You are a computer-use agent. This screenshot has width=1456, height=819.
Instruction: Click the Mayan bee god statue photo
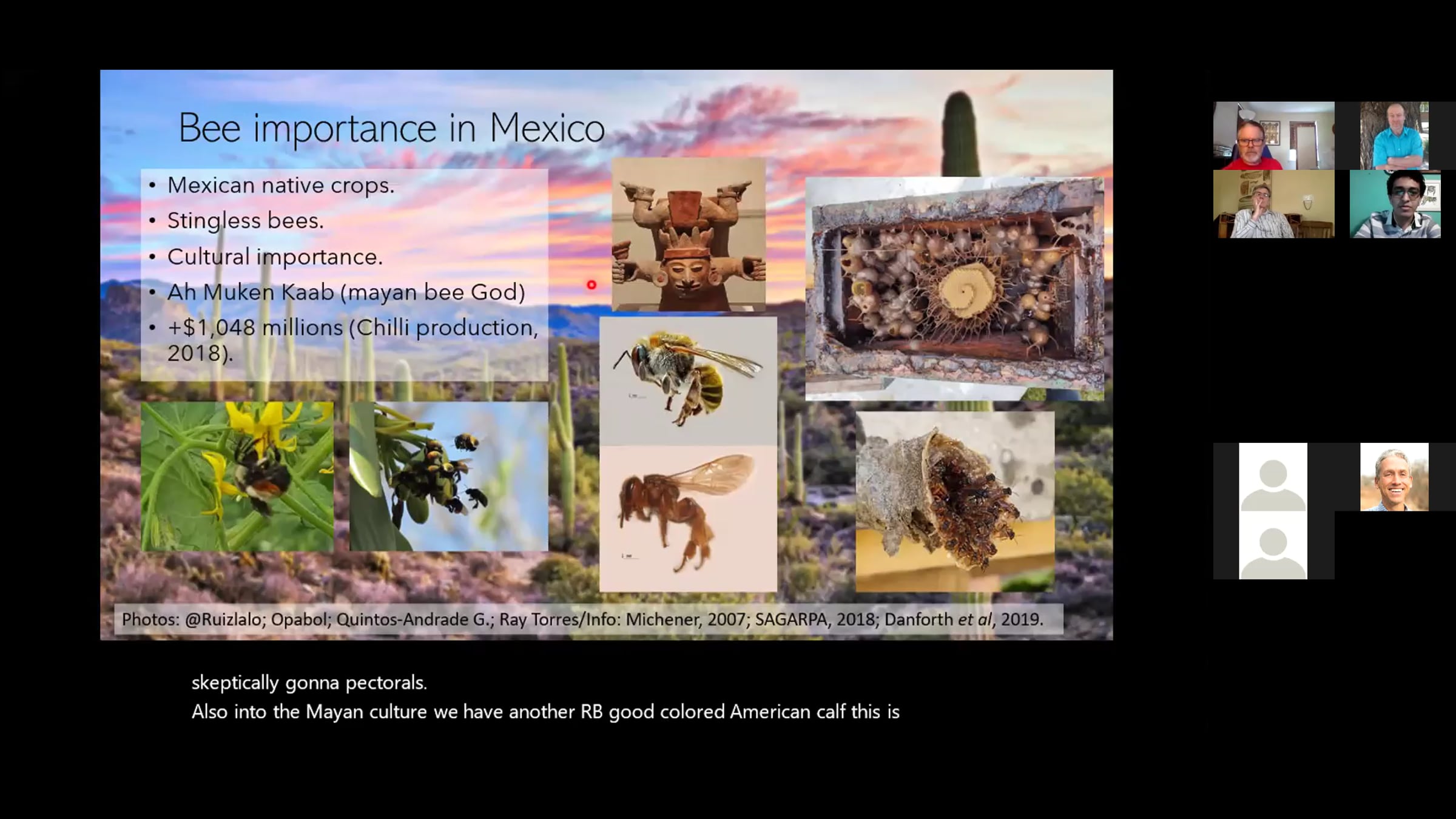tap(688, 234)
